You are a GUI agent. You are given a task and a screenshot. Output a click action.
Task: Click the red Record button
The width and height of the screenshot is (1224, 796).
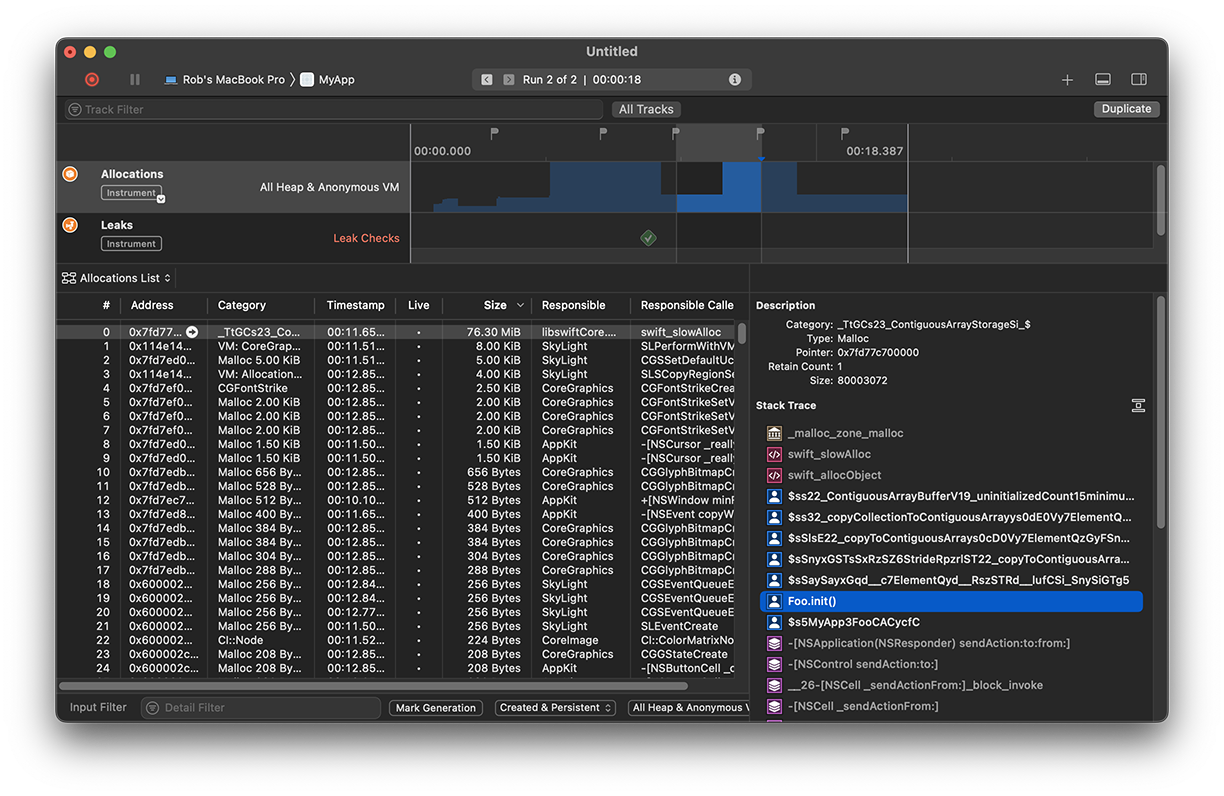[92, 79]
